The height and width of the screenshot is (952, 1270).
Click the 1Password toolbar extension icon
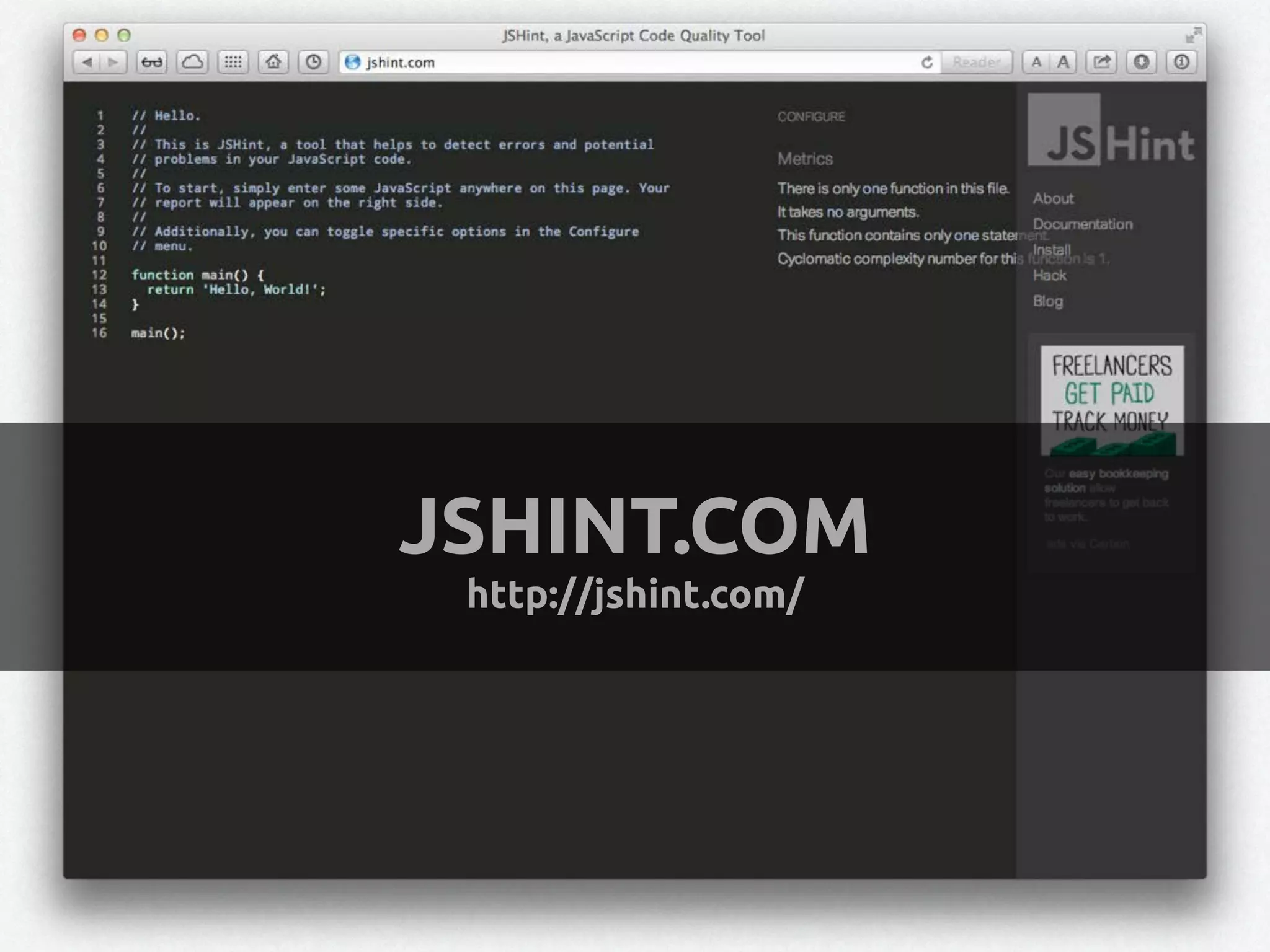(1181, 62)
